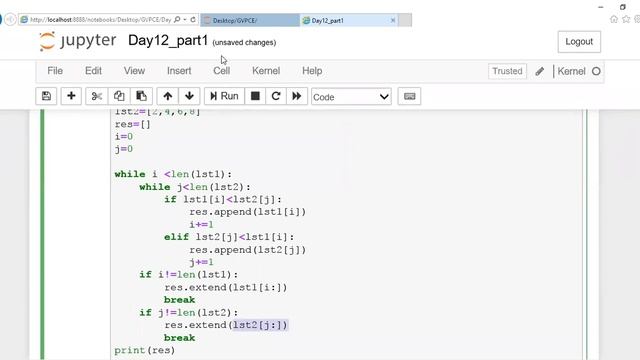This screenshot has width=640, height=360.
Task: Open command palette keyboard icon
Action: (x=409, y=96)
